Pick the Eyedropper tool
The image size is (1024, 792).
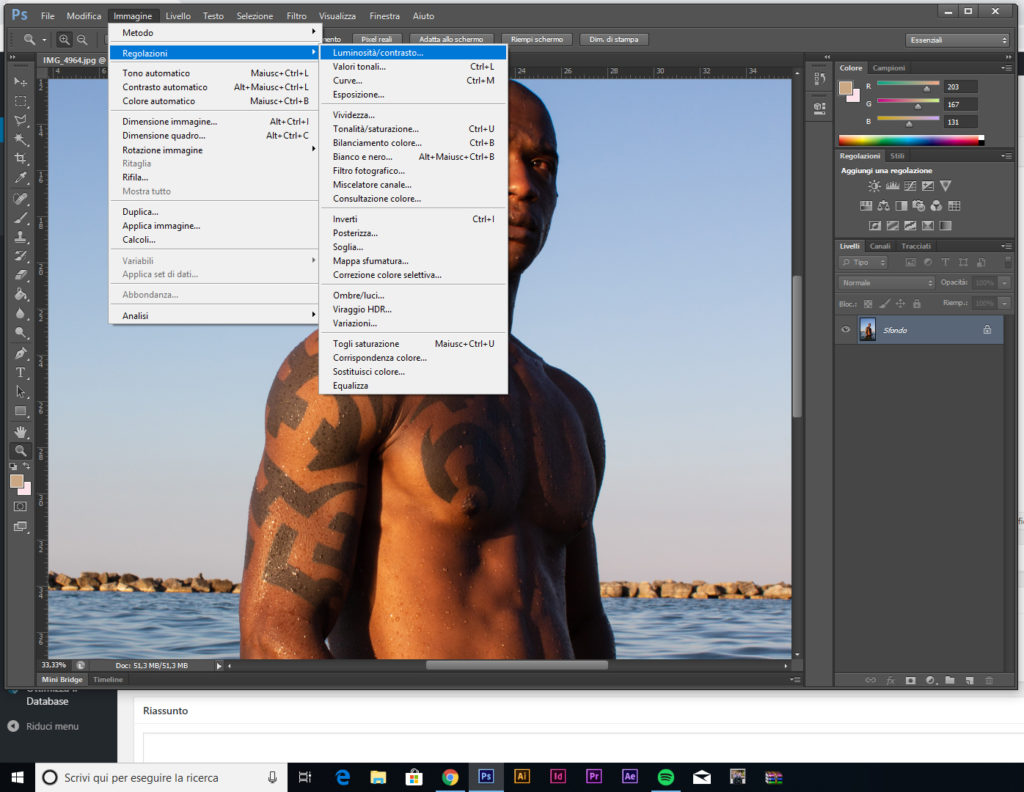[x=20, y=178]
